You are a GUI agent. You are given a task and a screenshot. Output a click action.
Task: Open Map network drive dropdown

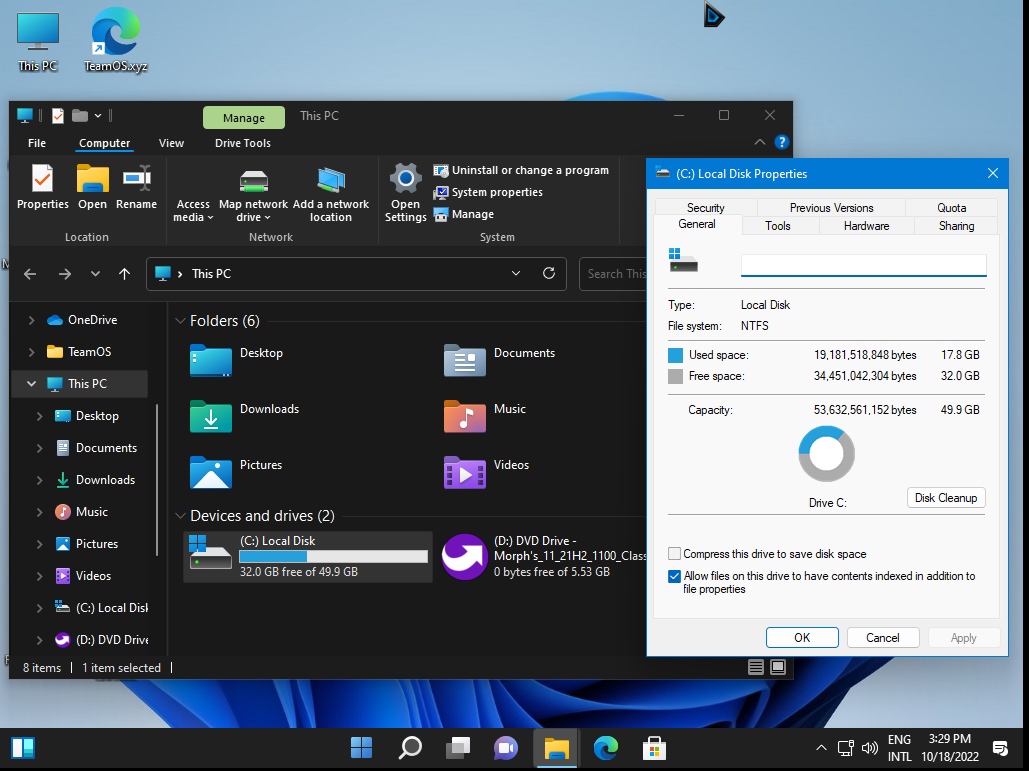tap(254, 217)
